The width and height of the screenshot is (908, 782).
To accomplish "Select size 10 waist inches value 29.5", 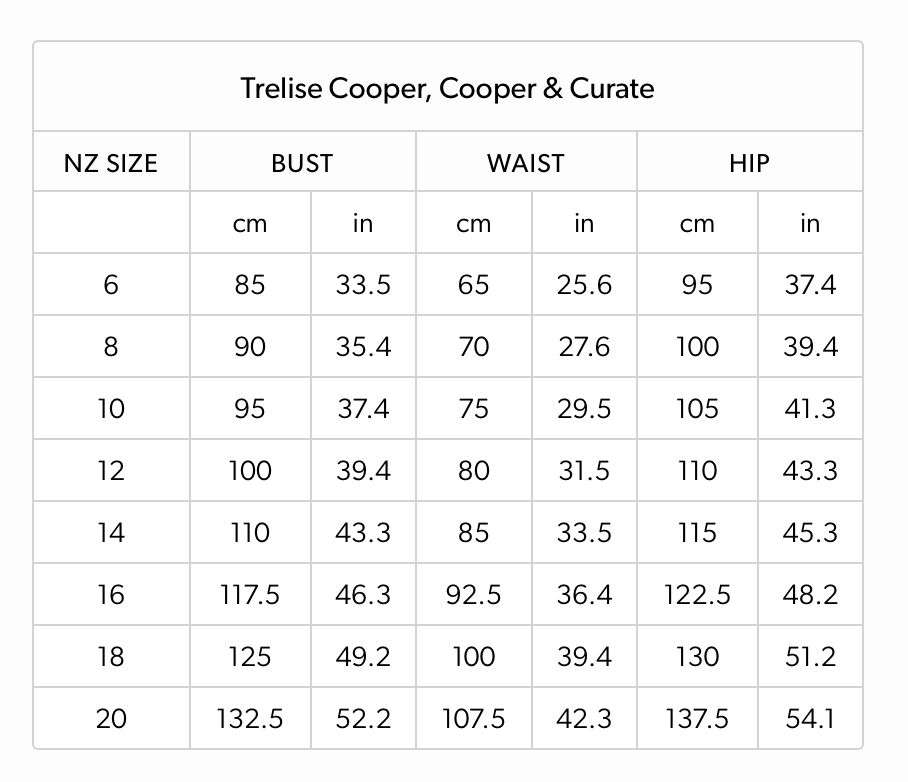I will (584, 409).
